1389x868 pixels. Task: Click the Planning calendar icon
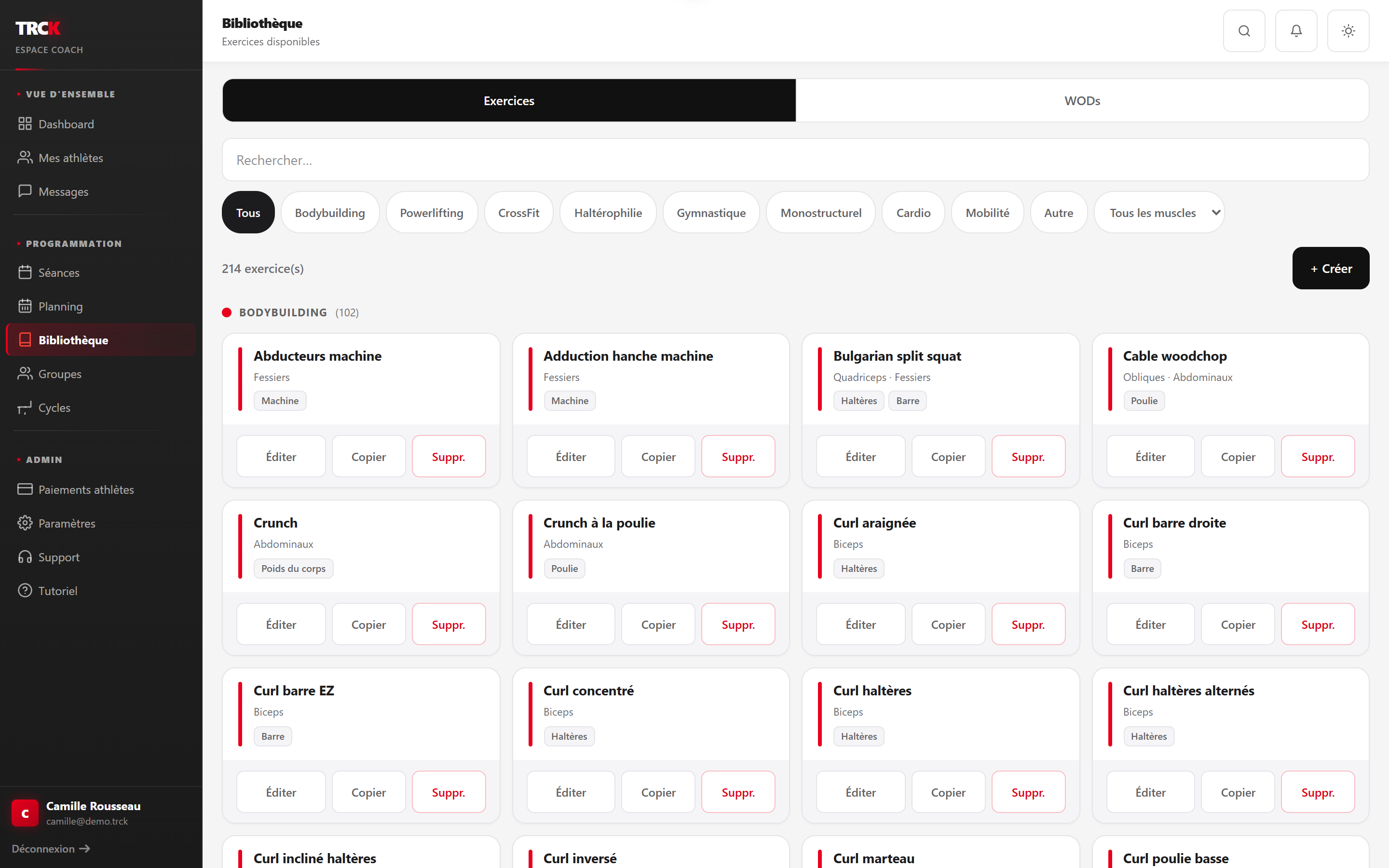(x=25, y=306)
